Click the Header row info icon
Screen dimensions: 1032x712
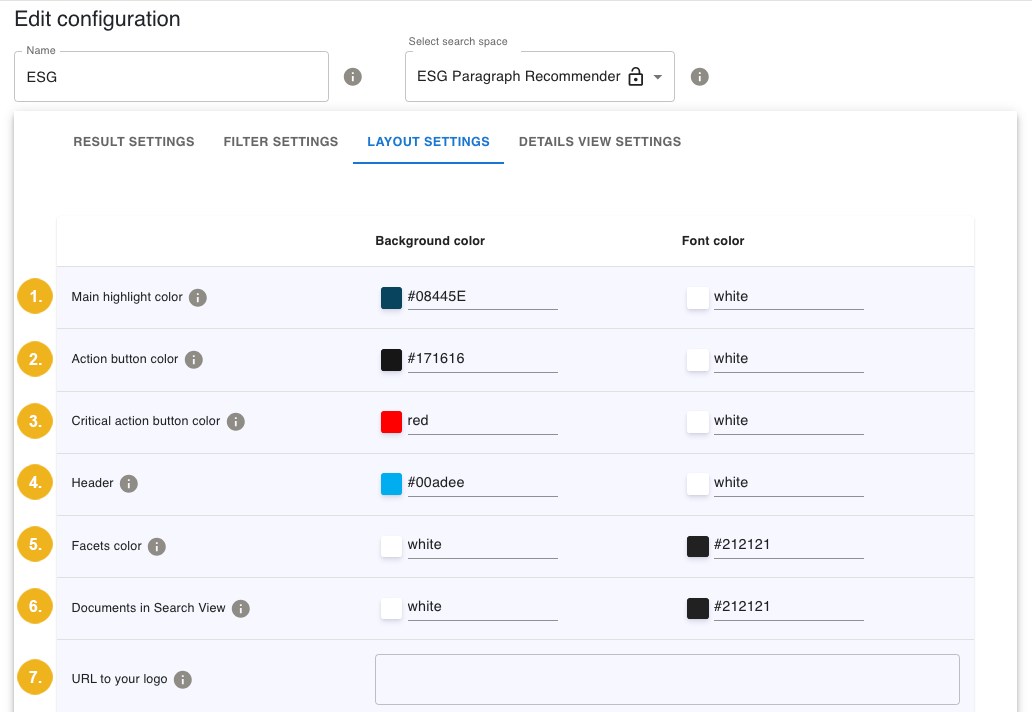[128, 483]
